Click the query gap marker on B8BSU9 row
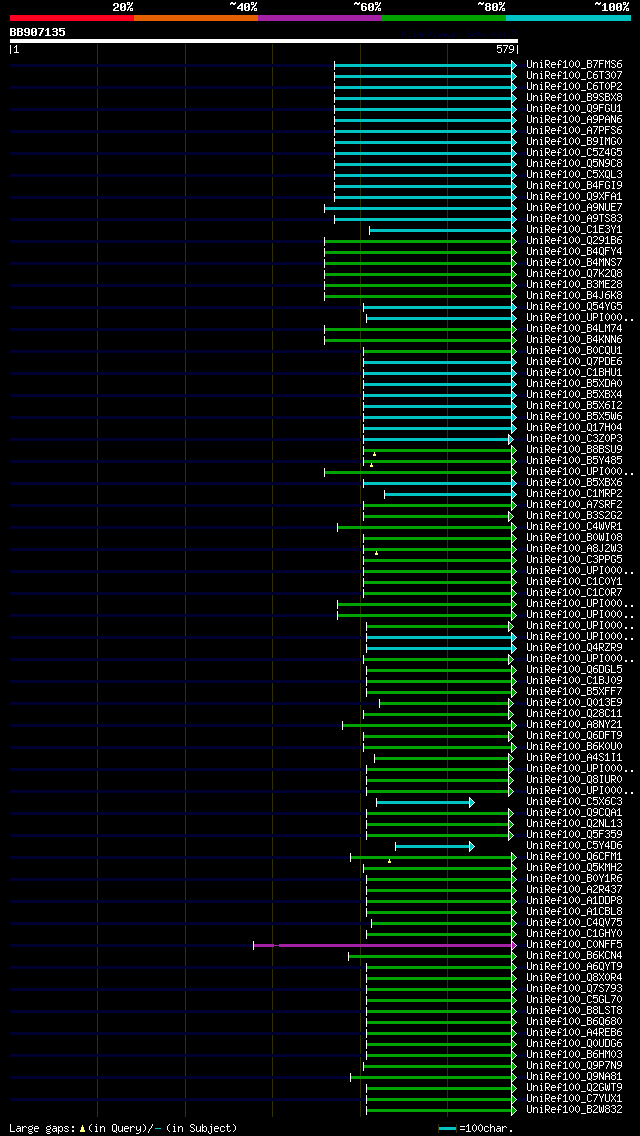Viewport: 640px width, 1136px height. (x=374, y=454)
